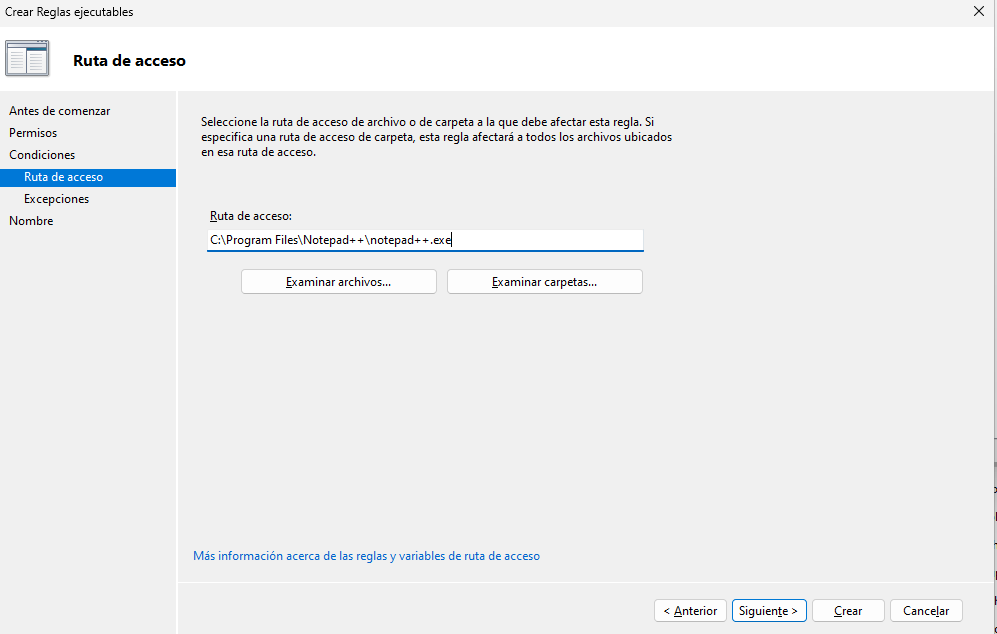Go back with the < Anterior button
Viewport: 997px width, 634px height.
tap(690, 611)
